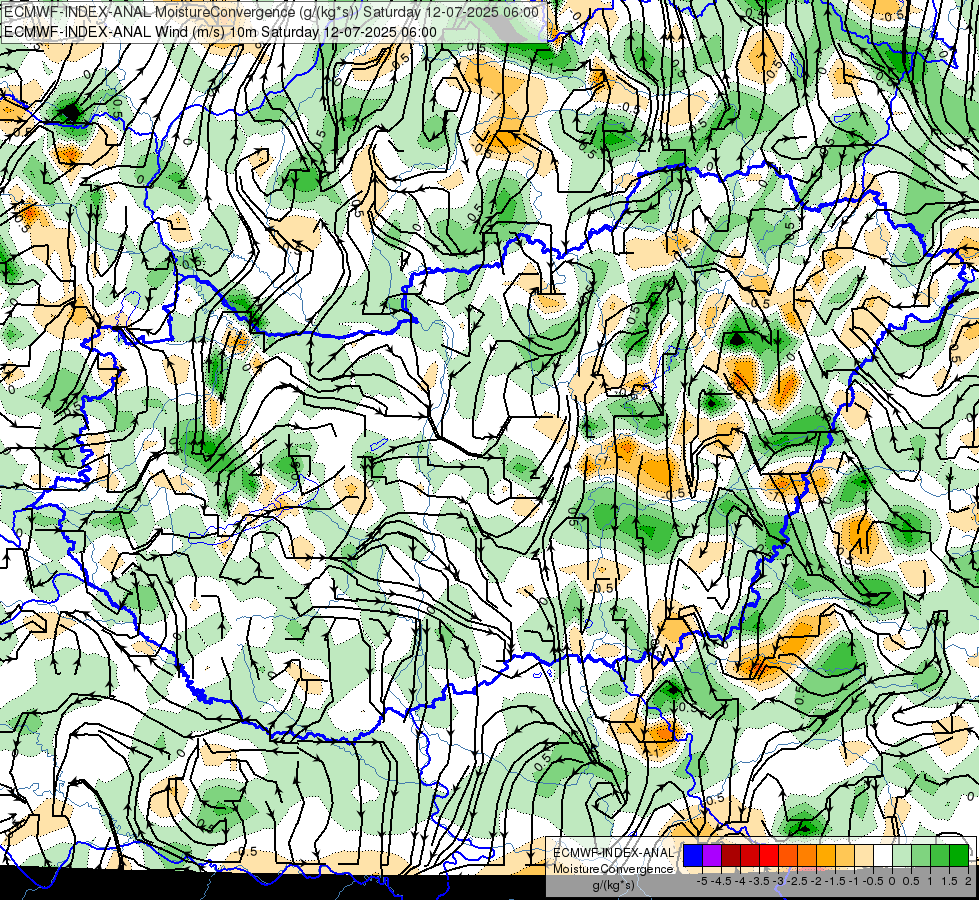The height and width of the screenshot is (900, 979).
Task: Click the legend's 2 tick label
Action: (x=968, y=881)
